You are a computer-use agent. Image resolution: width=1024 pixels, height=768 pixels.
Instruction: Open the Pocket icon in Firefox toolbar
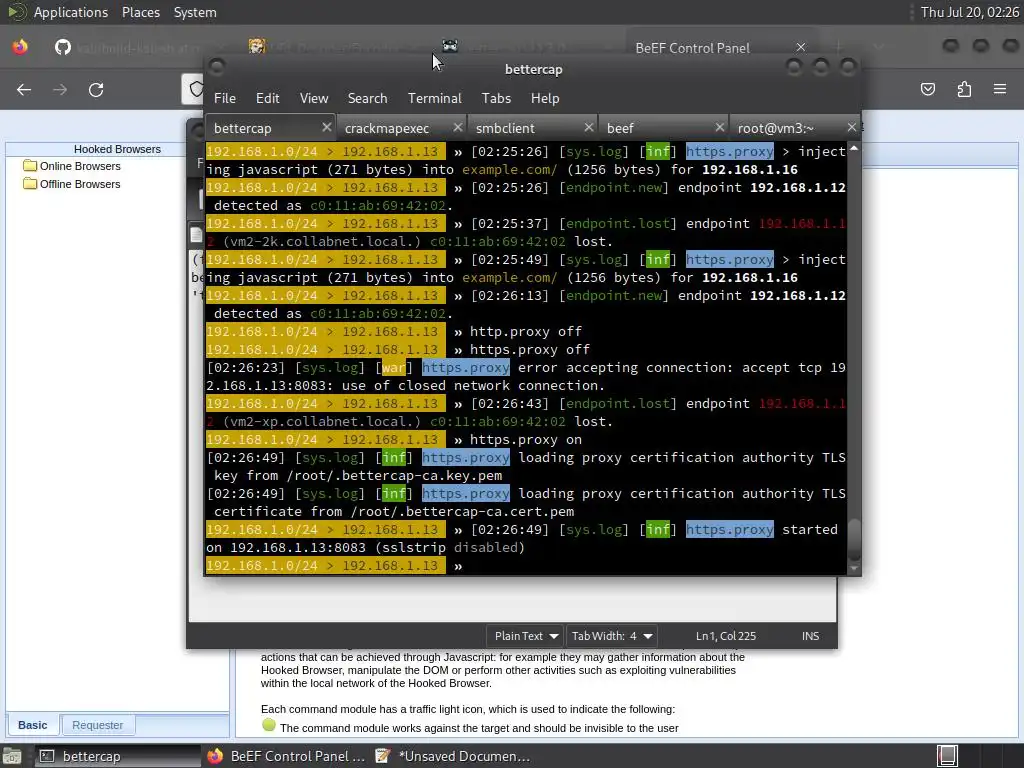click(928, 89)
